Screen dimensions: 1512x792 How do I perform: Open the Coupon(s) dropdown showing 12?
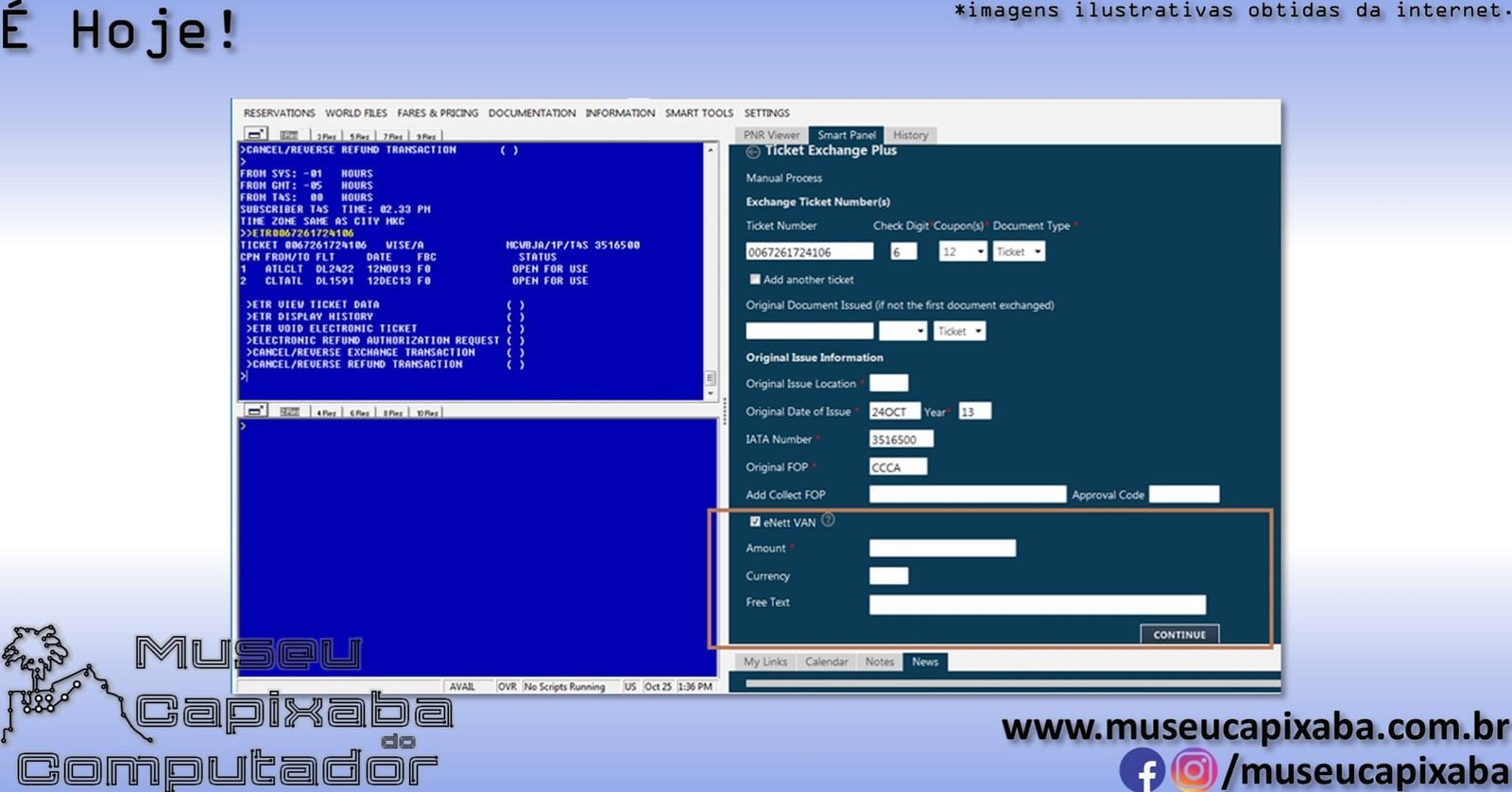click(x=963, y=251)
